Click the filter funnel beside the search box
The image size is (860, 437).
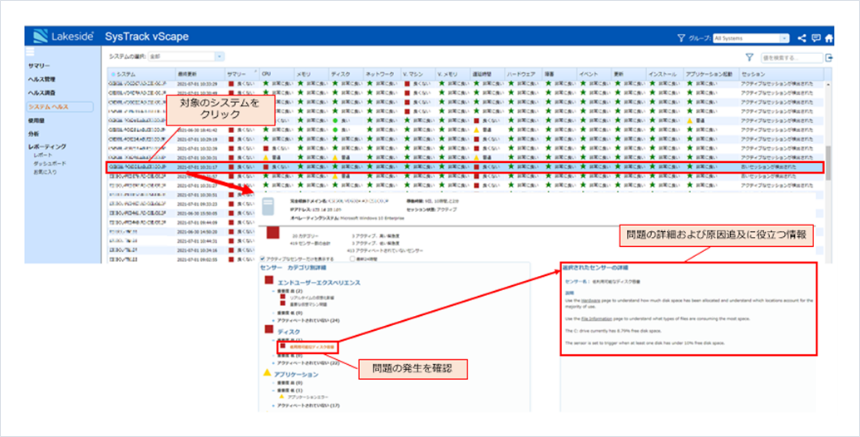[748, 59]
